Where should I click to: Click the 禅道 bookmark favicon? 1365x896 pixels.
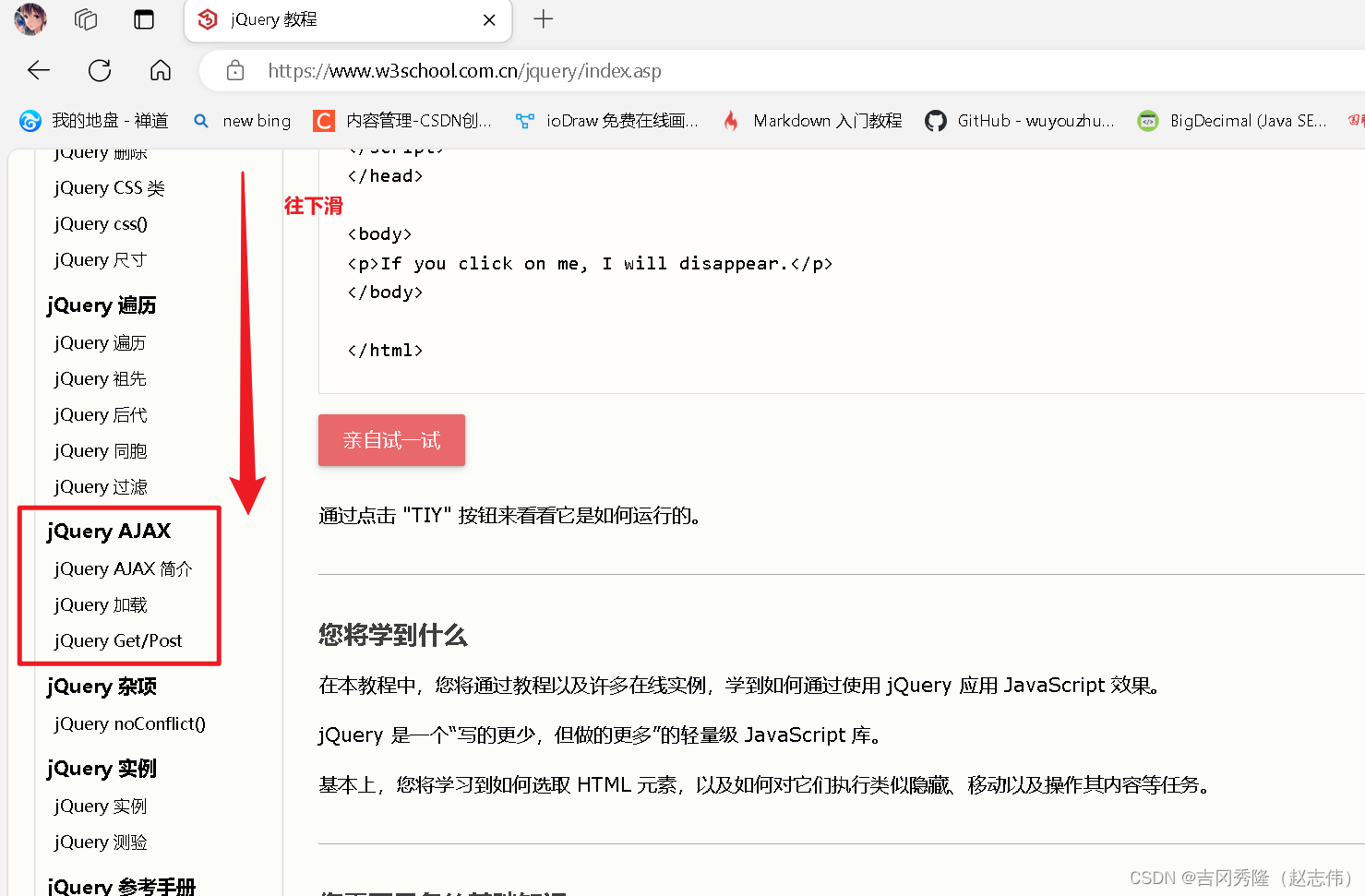coord(30,121)
